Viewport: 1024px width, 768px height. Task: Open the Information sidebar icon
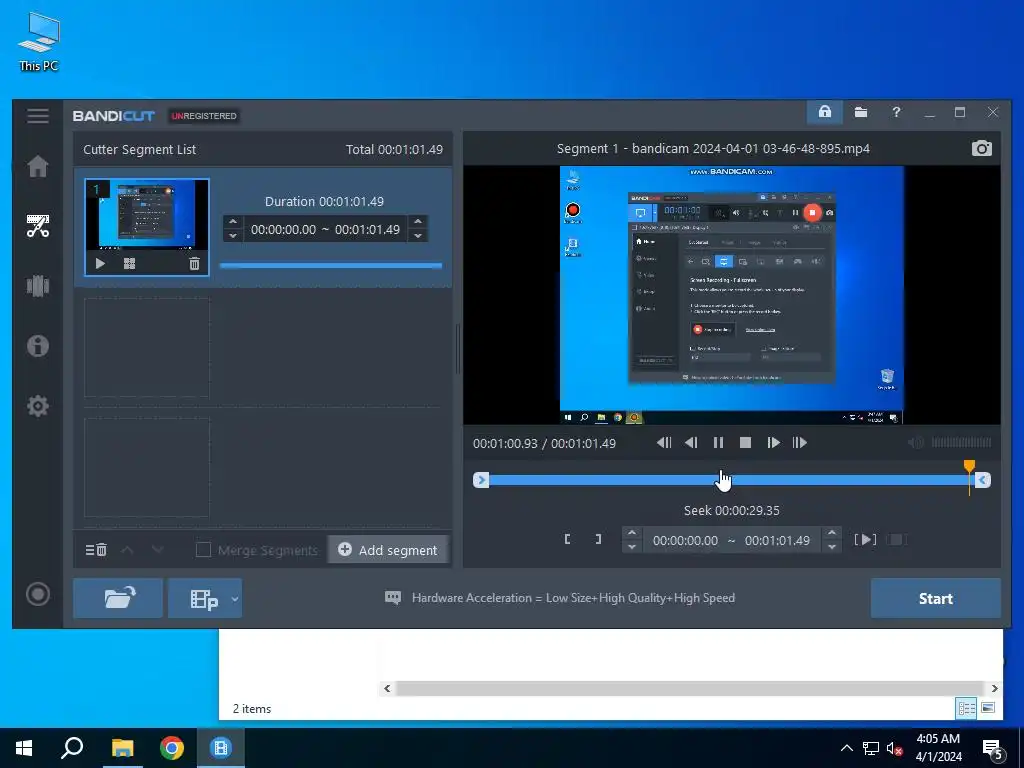coord(38,345)
